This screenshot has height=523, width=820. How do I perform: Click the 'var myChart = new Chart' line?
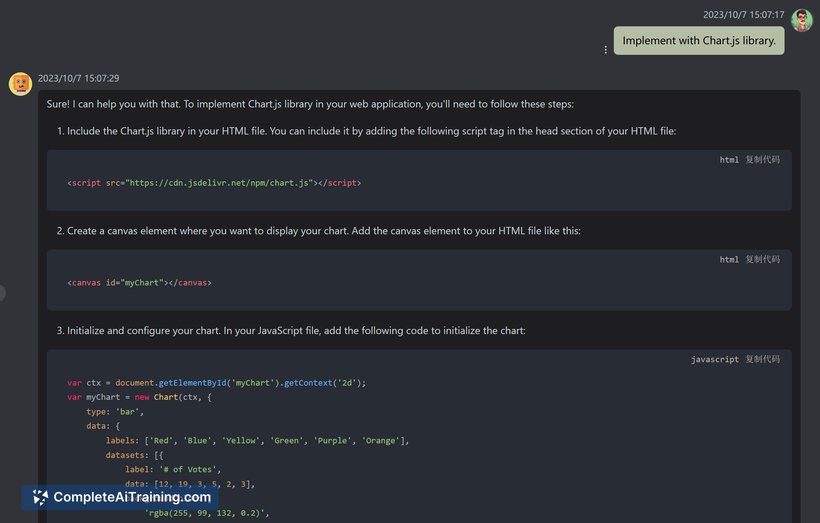tap(139, 397)
